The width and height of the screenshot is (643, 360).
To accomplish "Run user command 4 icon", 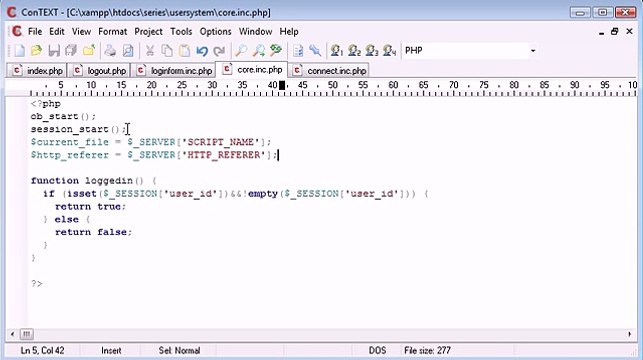I will point(390,51).
